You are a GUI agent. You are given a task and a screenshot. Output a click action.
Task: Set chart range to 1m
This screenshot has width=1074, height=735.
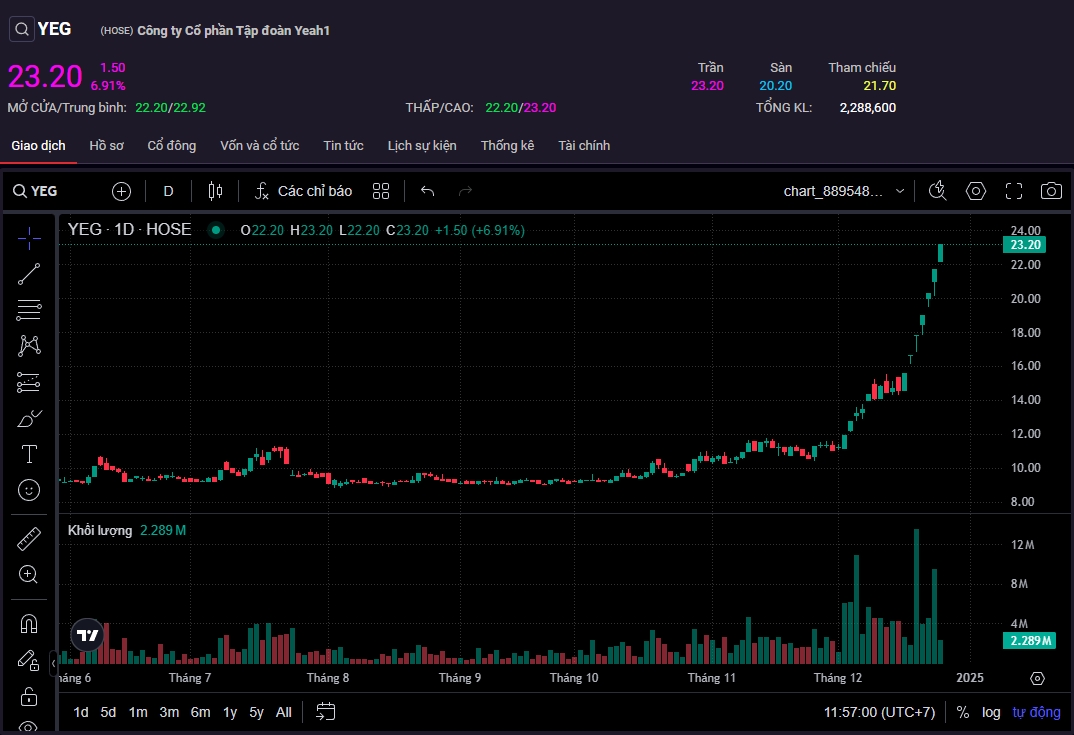138,712
